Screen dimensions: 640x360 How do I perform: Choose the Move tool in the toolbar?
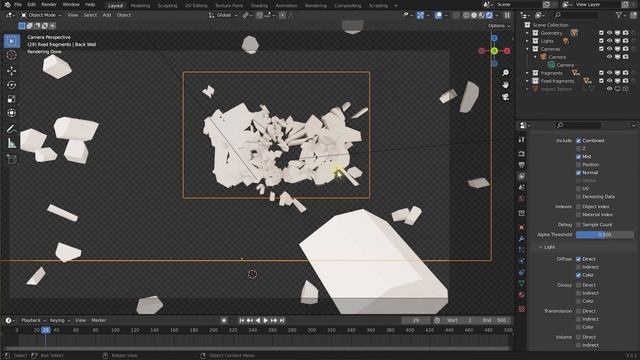click(x=11, y=71)
